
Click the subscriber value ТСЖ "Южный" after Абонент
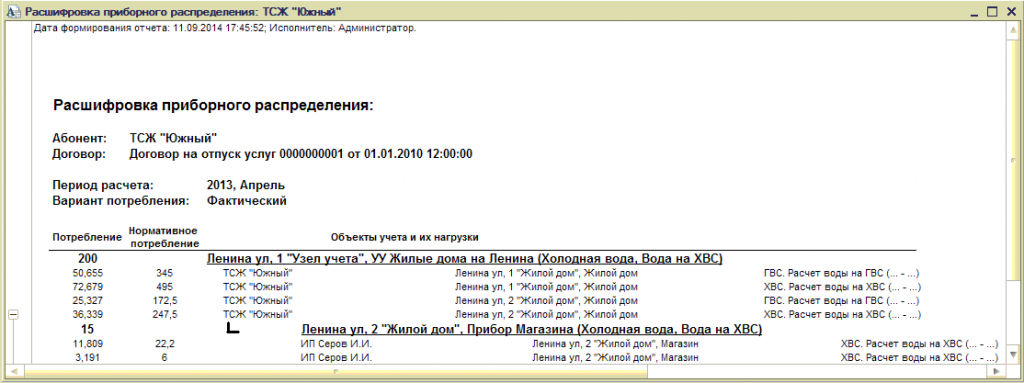coord(173,139)
